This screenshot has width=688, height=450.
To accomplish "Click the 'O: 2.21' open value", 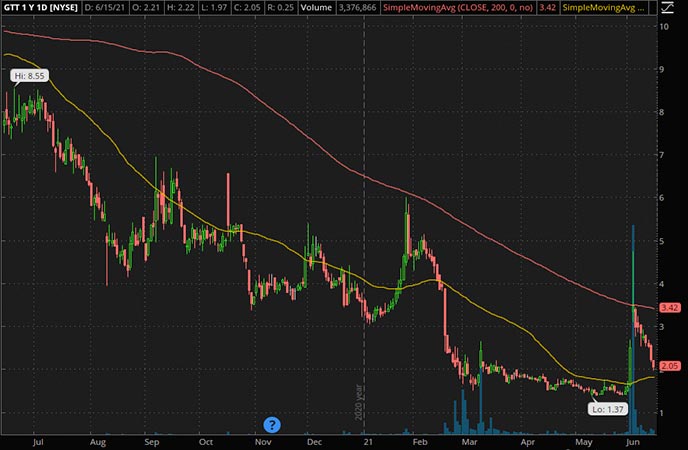I will 145,7.
